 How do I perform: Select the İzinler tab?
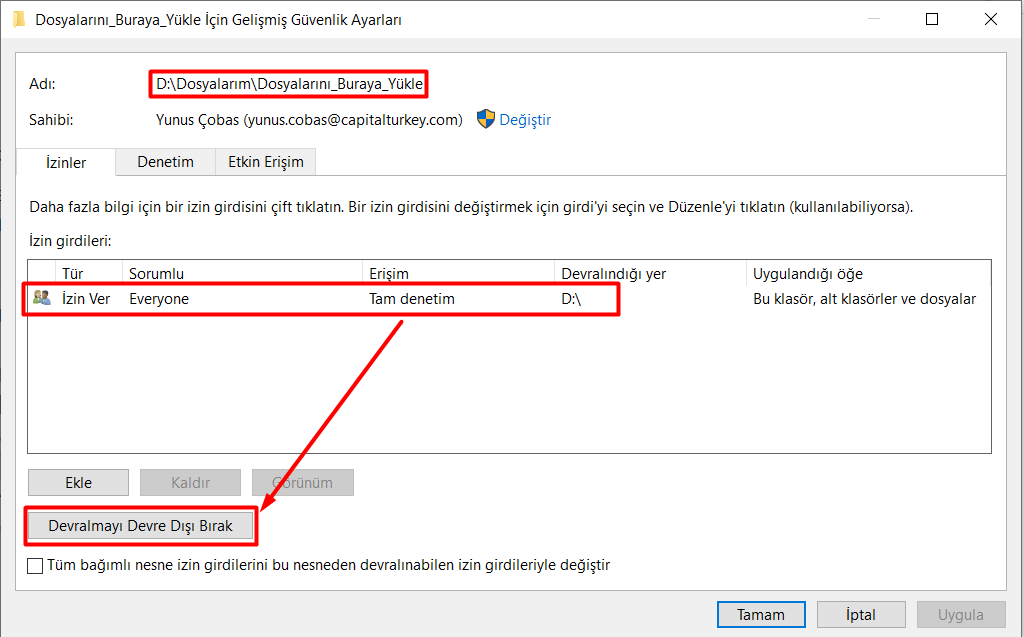(x=66, y=162)
